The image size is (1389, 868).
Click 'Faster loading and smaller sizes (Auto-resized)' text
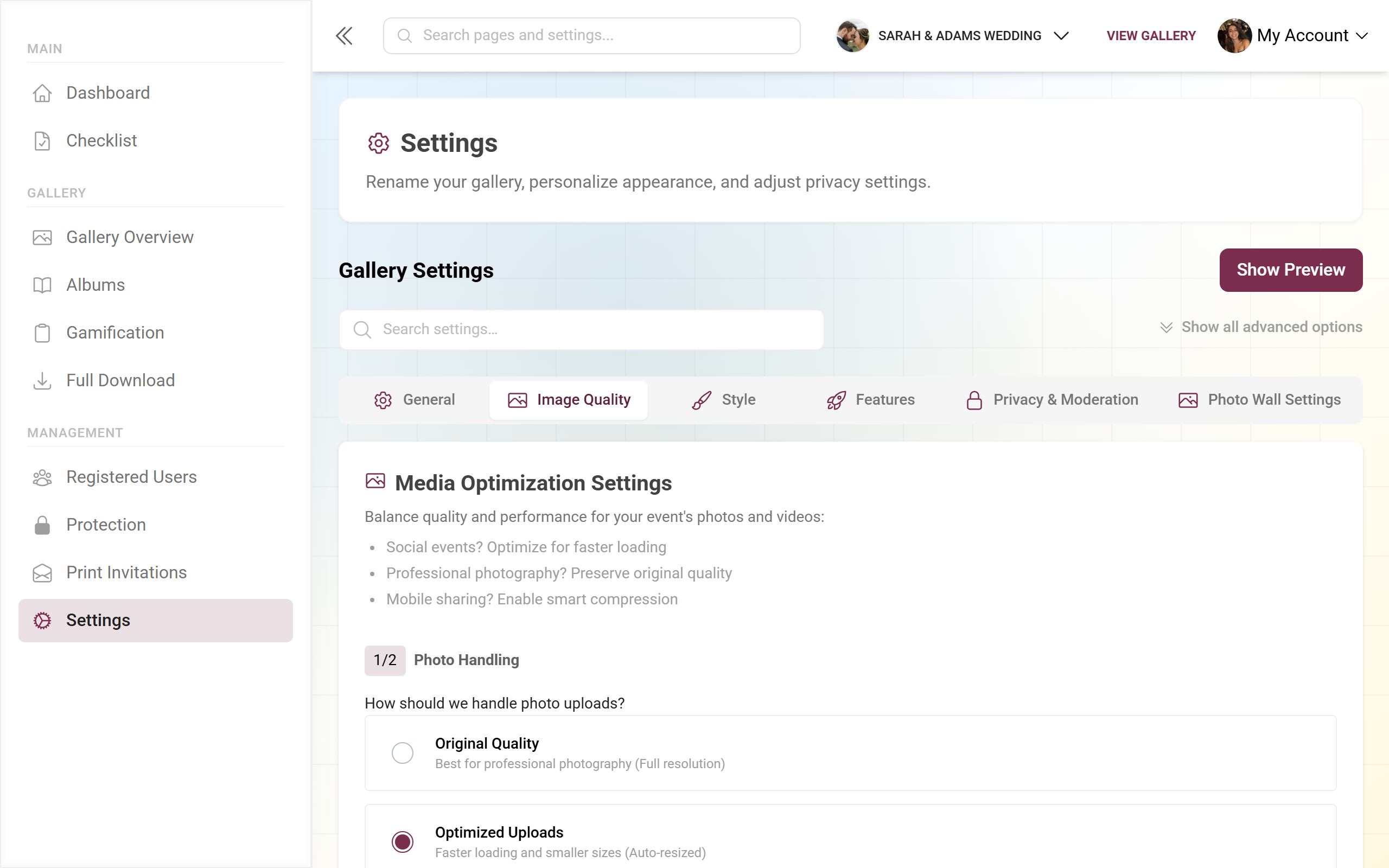(x=570, y=852)
